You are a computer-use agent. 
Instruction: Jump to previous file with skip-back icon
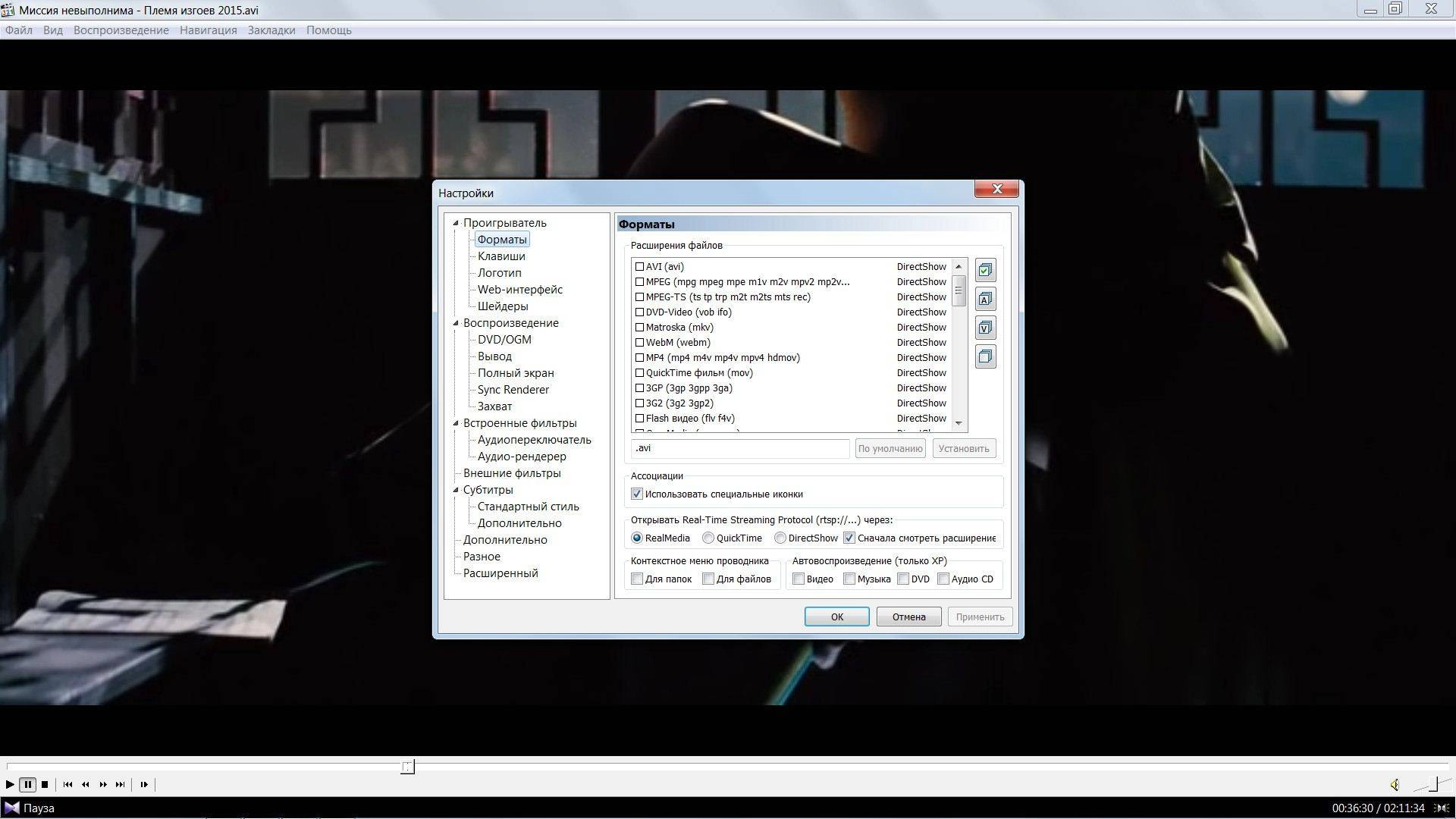(67, 785)
